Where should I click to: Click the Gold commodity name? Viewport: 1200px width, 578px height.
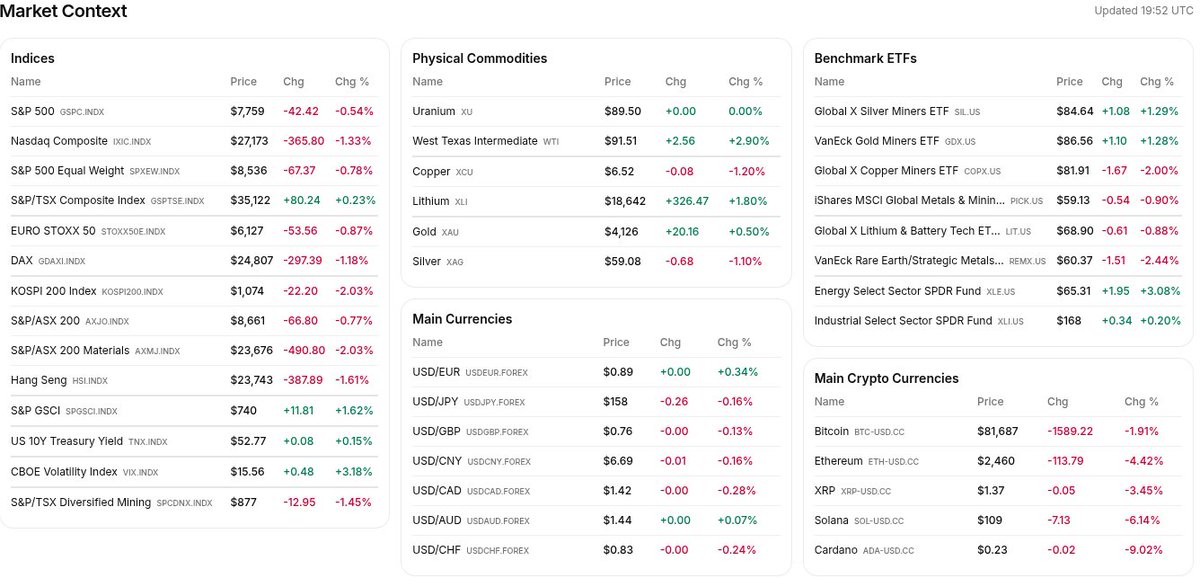click(425, 231)
